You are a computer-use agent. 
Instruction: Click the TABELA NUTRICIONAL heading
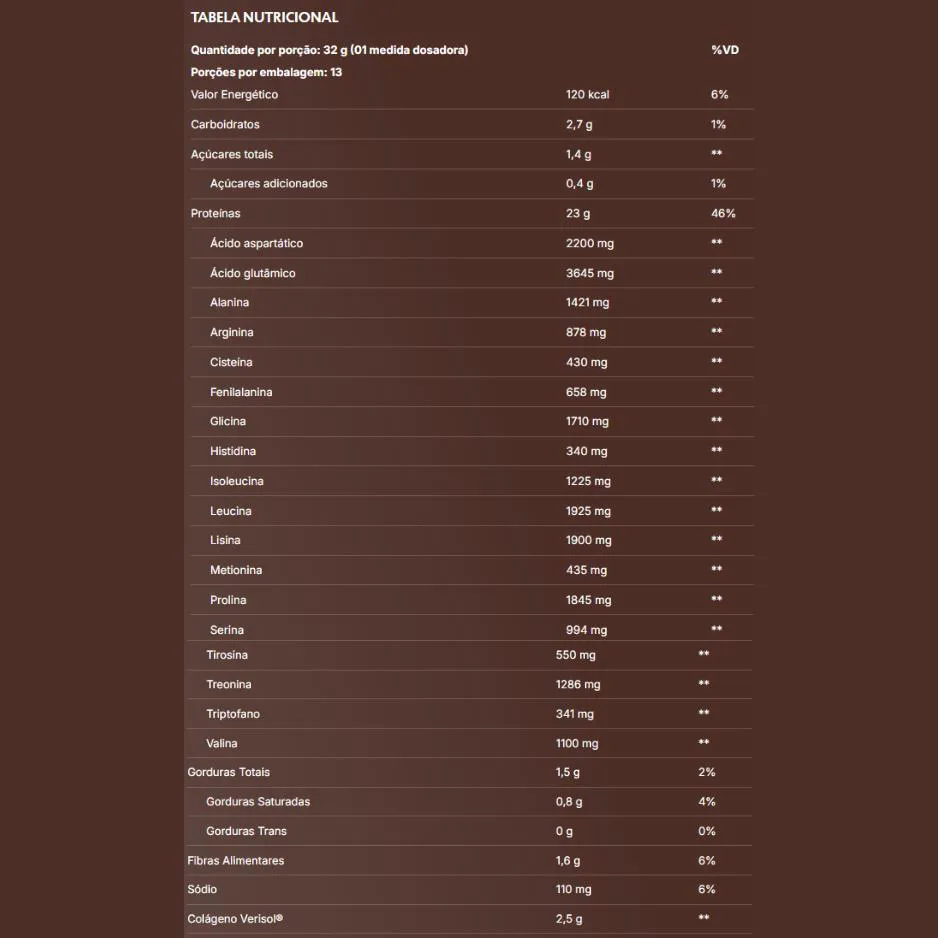coord(264,17)
